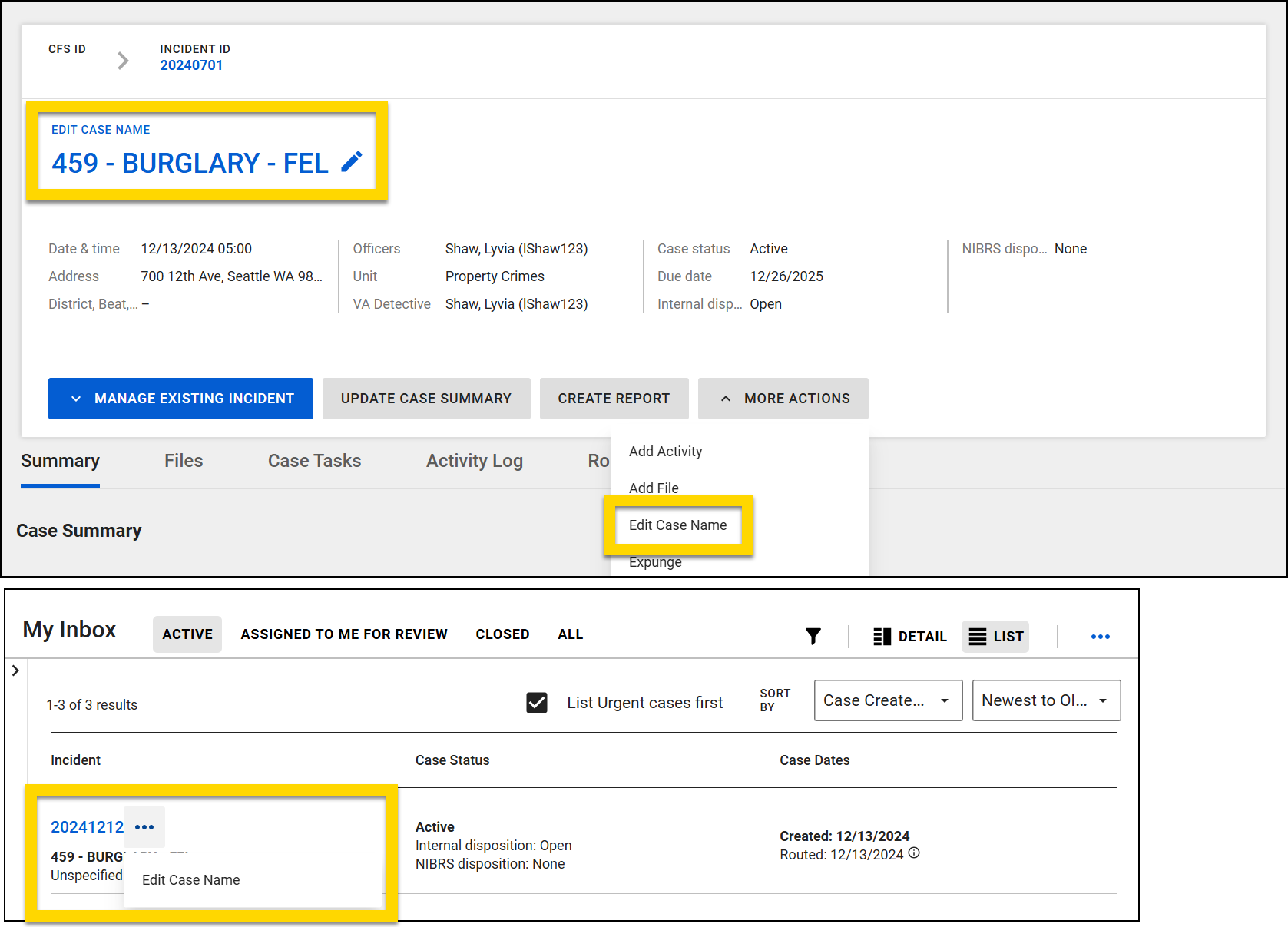Image resolution: width=1288 pixels, height=927 pixels.
Task: Click the Update Case Summary button
Action: [x=425, y=398]
